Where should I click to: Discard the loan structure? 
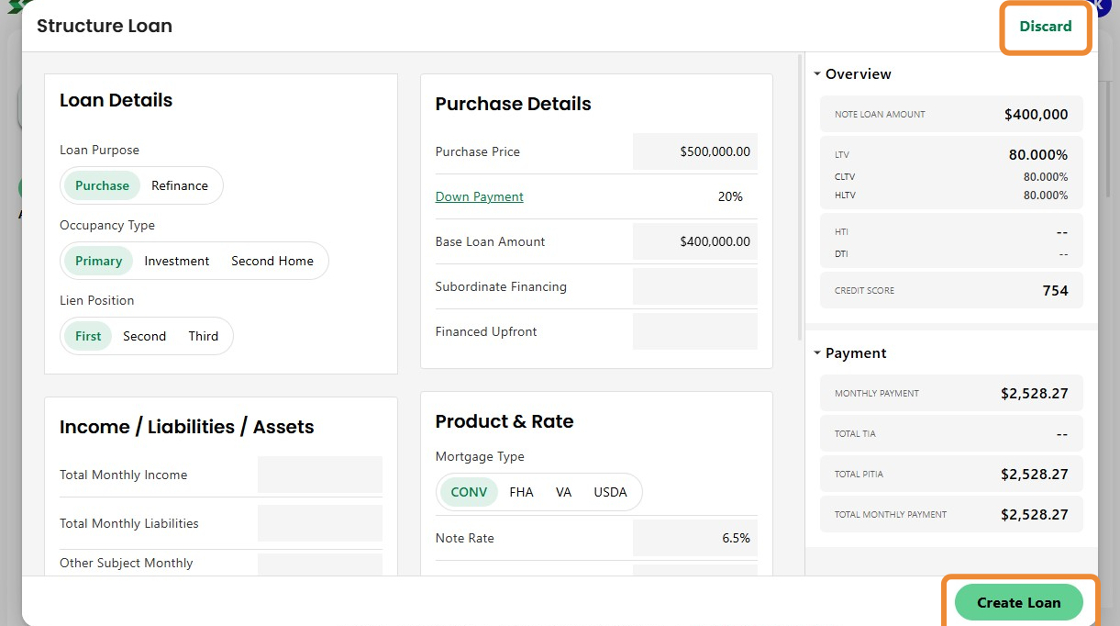(x=1045, y=27)
